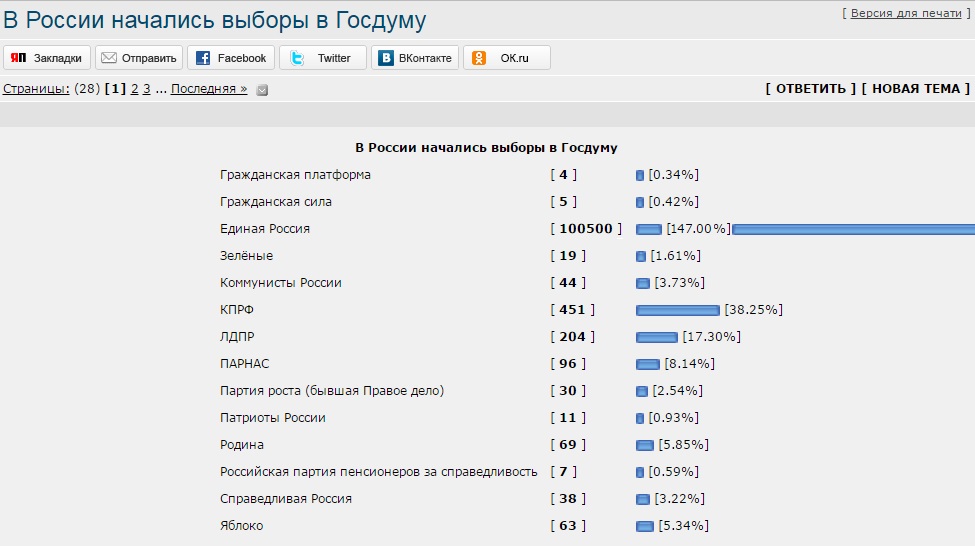Click the Yandex Закладки bookmark icon
The height and width of the screenshot is (546, 975).
[18, 58]
